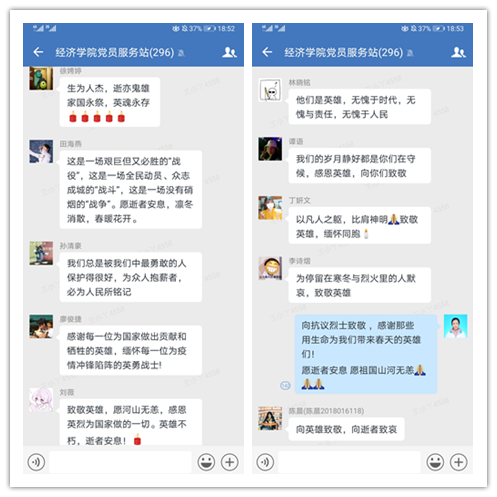Click the left chat message input field
Screen dimensions: 497x497
120,462
